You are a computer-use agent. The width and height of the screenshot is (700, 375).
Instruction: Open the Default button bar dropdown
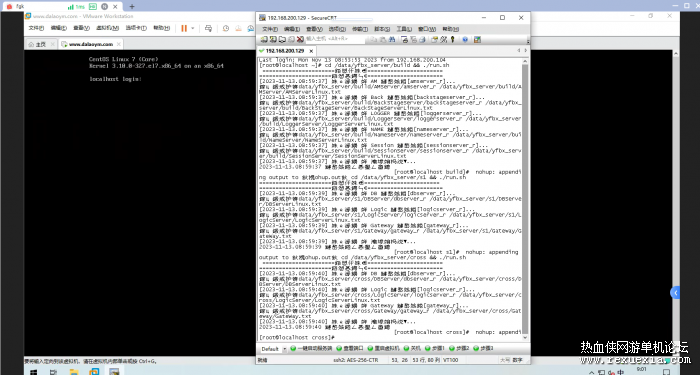tap(284, 349)
